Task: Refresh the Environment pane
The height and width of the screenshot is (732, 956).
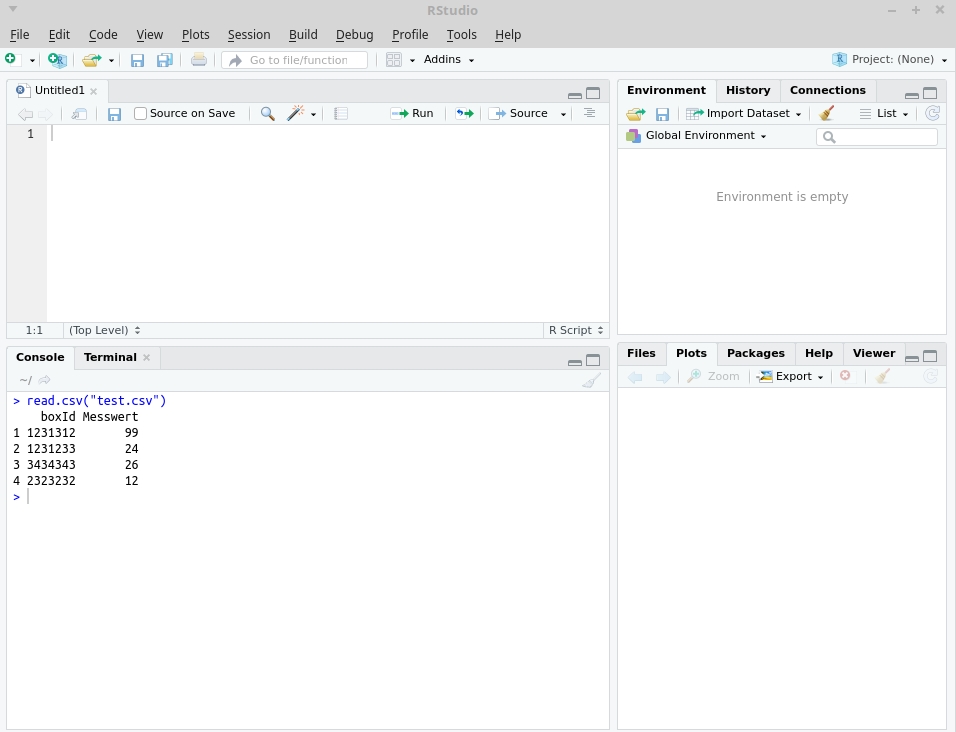Action: point(932,113)
